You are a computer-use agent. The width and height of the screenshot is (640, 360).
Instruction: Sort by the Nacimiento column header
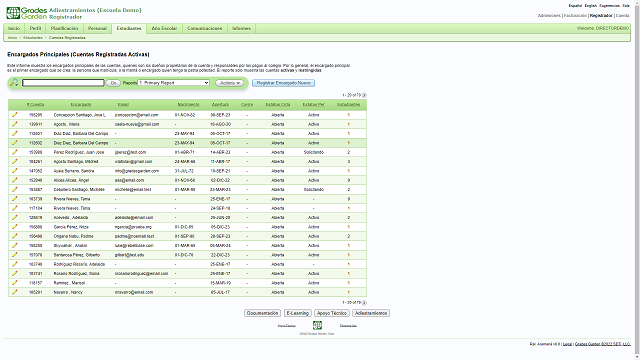click(189, 104)
